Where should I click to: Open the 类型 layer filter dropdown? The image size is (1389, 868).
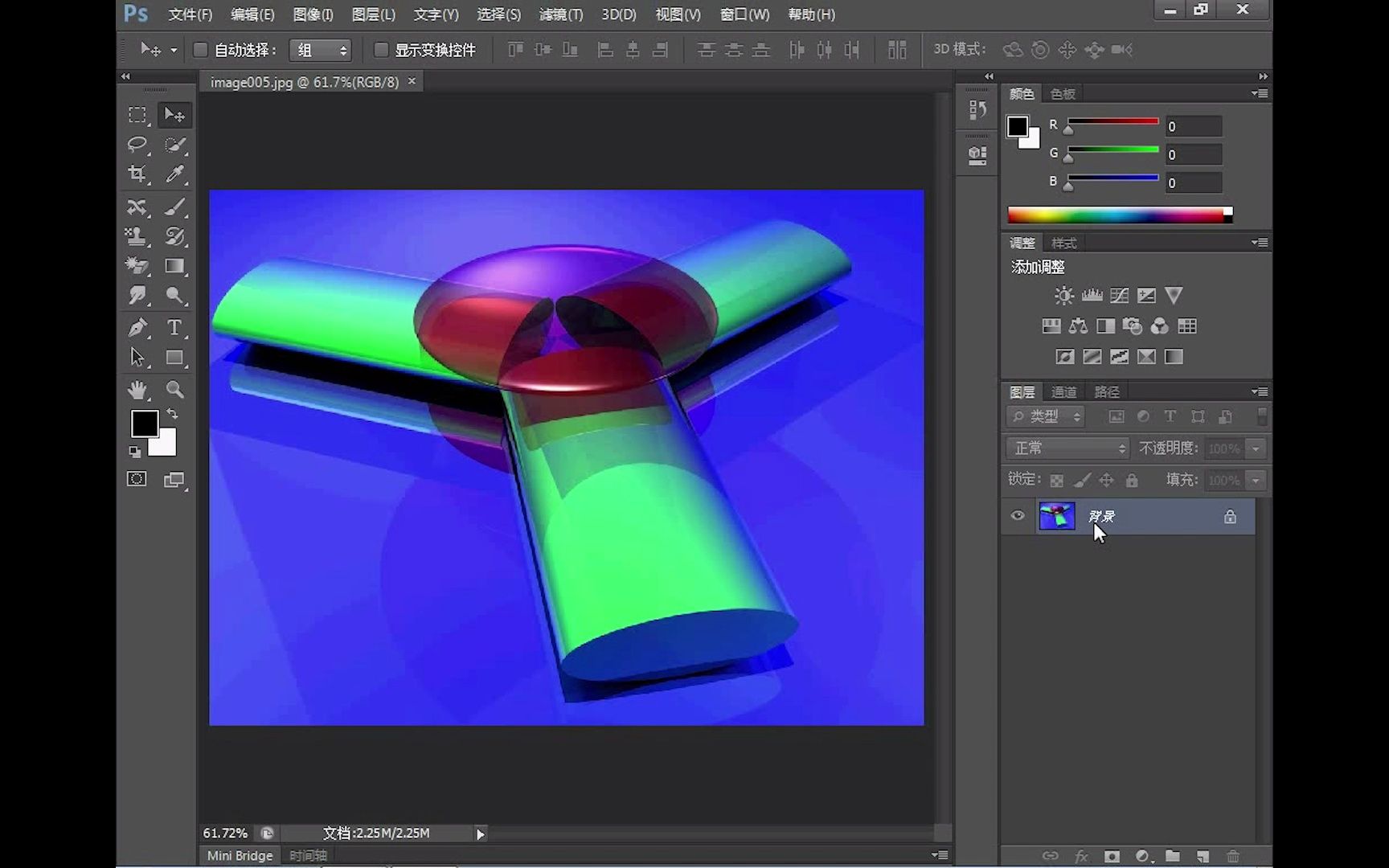pos(1046,416)
